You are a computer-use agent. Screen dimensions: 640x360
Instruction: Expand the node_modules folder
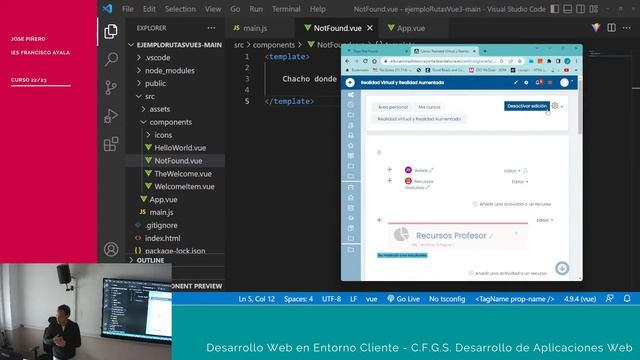pyautogui.click(x=139, y=70)
